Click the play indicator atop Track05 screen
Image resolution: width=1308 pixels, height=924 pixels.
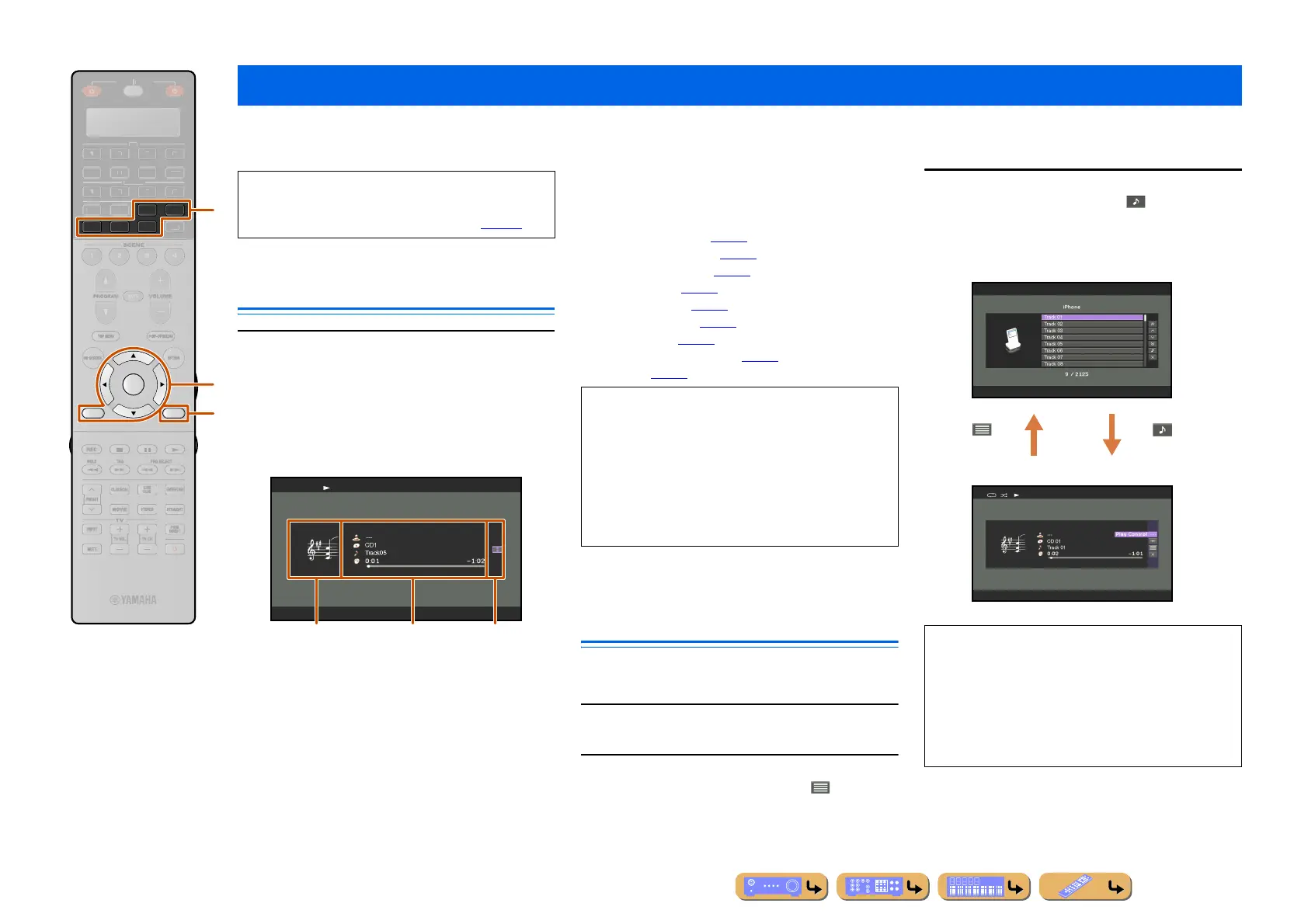click(327, 488)
